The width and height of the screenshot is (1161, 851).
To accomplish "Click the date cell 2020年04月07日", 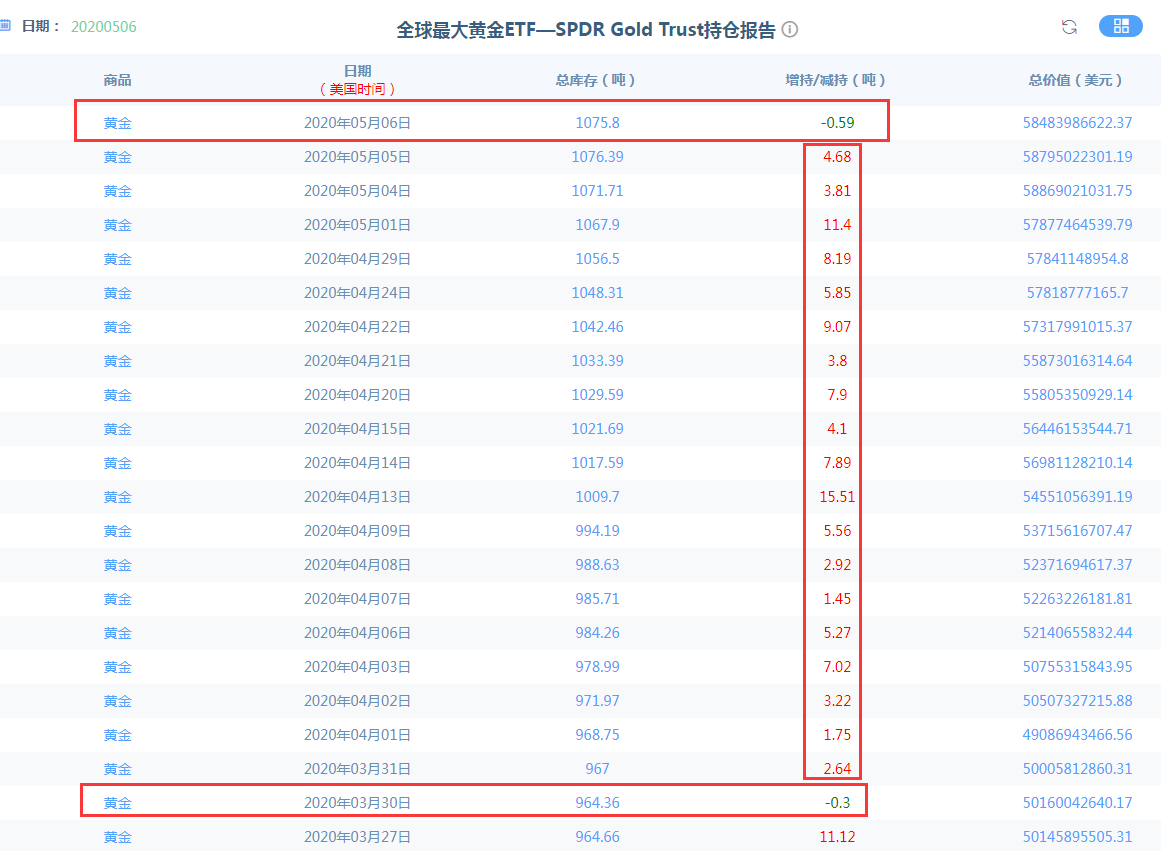I will [357, 600].
